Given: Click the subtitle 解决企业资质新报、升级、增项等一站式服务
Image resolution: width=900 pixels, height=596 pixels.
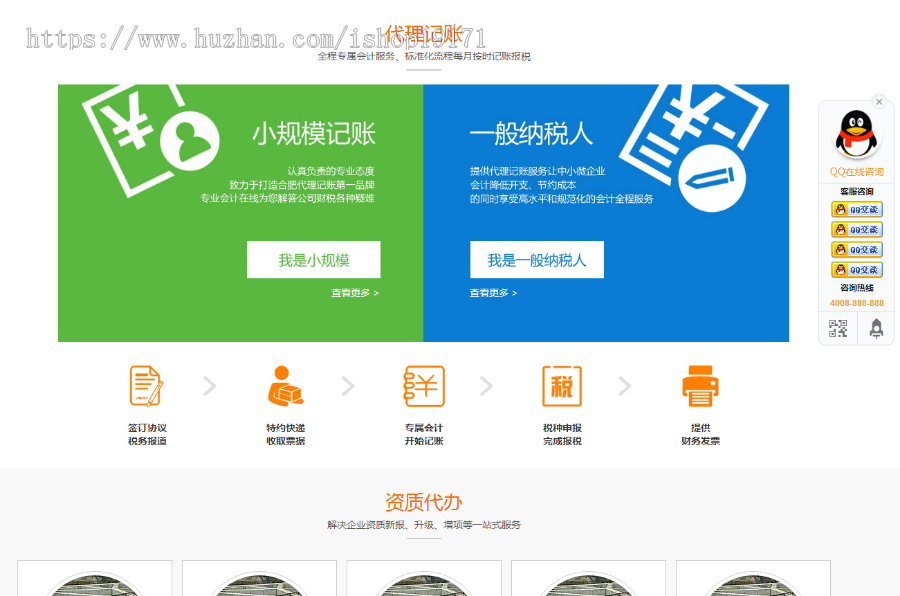Looking at the screenshot, I should [424, 525].
